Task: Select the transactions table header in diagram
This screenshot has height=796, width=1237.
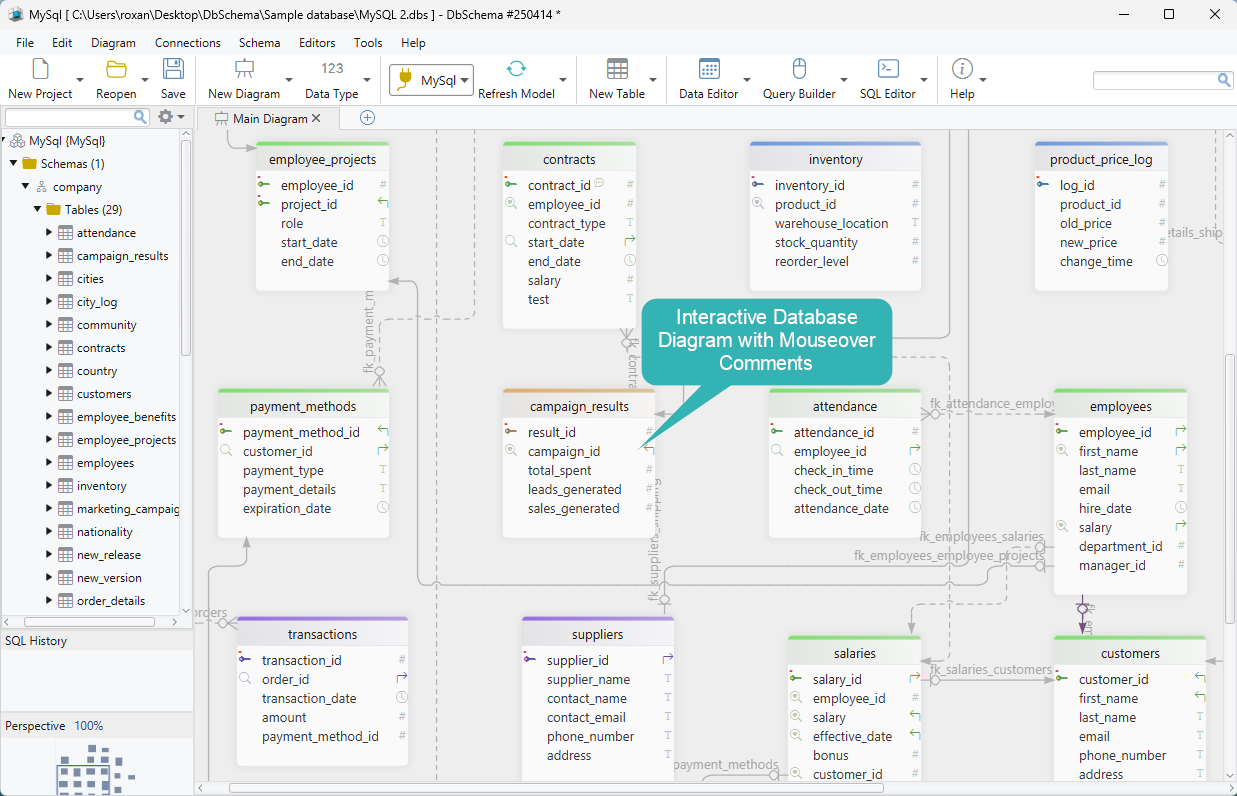Action: pos(322,634)
